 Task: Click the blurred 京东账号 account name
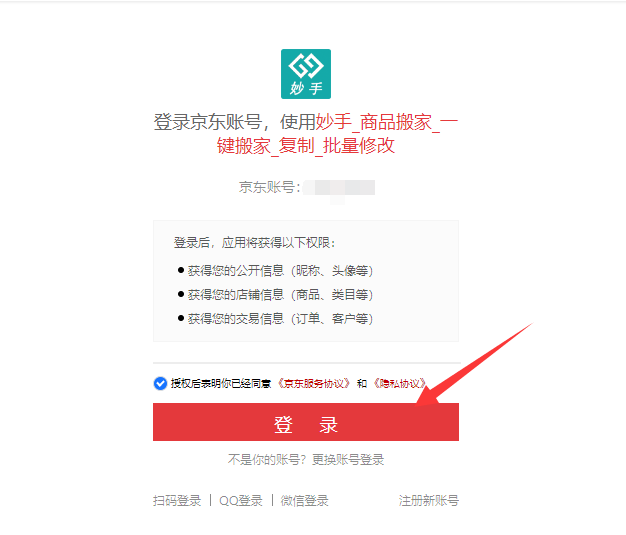click(339, 188)
